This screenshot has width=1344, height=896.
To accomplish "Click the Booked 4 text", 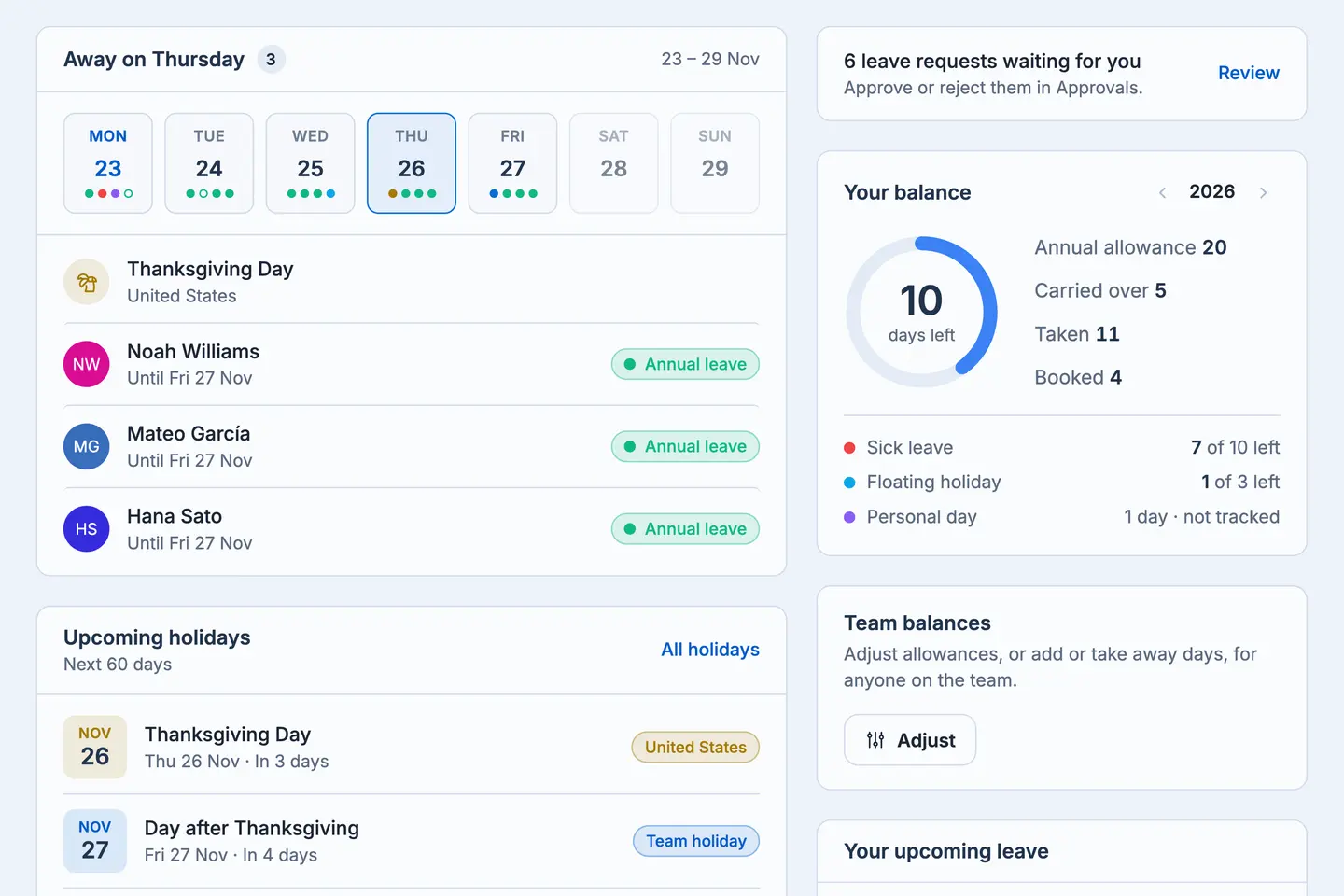I will point(1078,377).
